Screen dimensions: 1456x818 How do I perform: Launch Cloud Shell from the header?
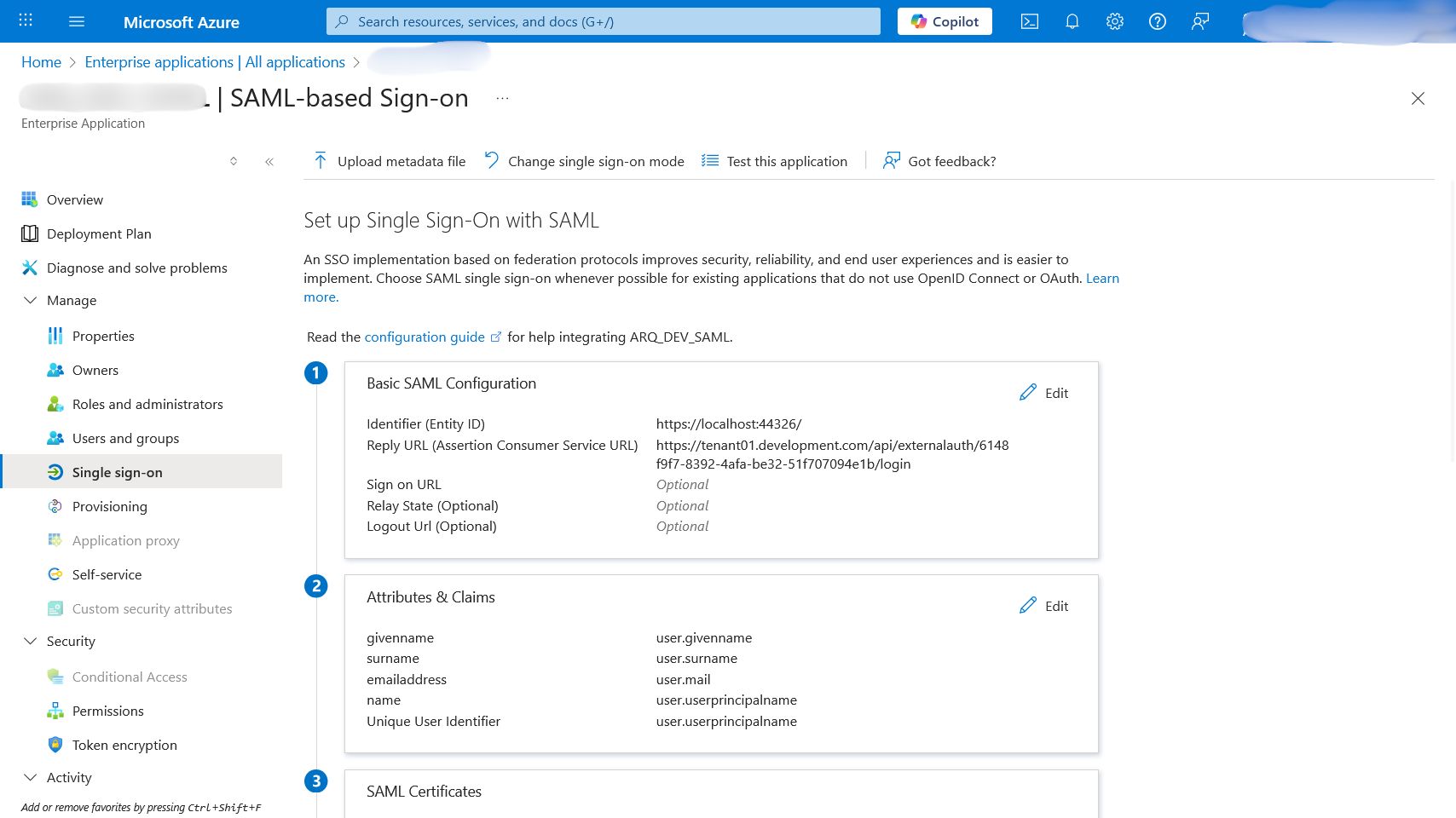1030,21
